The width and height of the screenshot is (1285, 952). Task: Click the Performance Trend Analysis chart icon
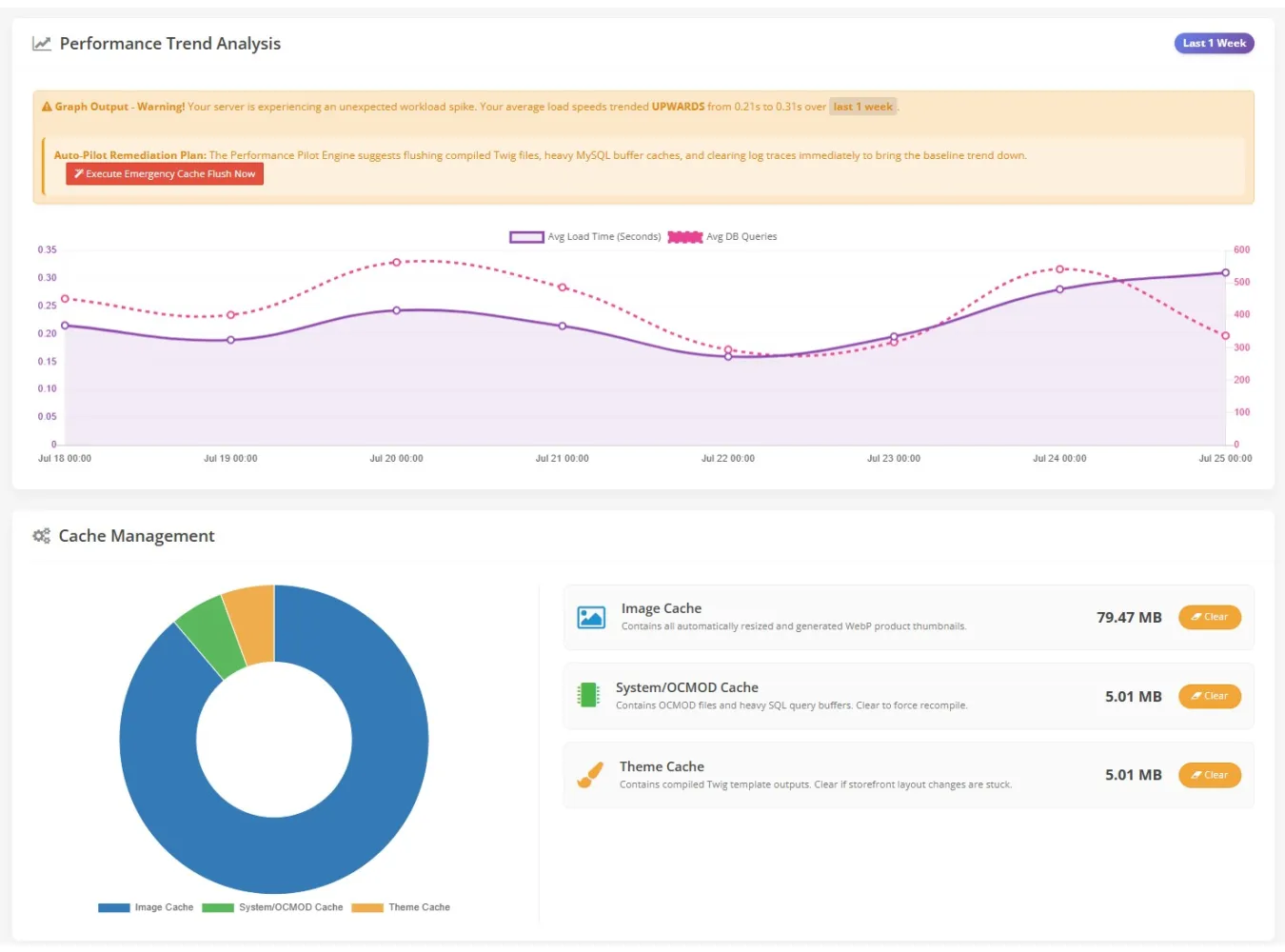coord(42,44)
